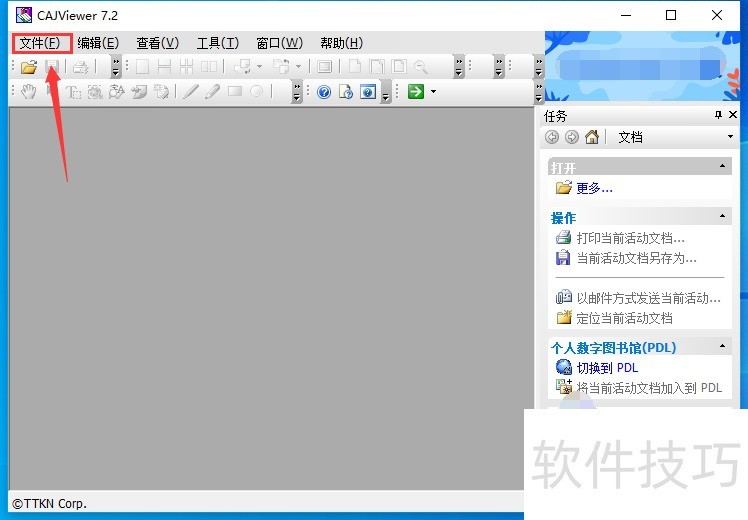Click the 更多... link under 打开

click(594, 188)
